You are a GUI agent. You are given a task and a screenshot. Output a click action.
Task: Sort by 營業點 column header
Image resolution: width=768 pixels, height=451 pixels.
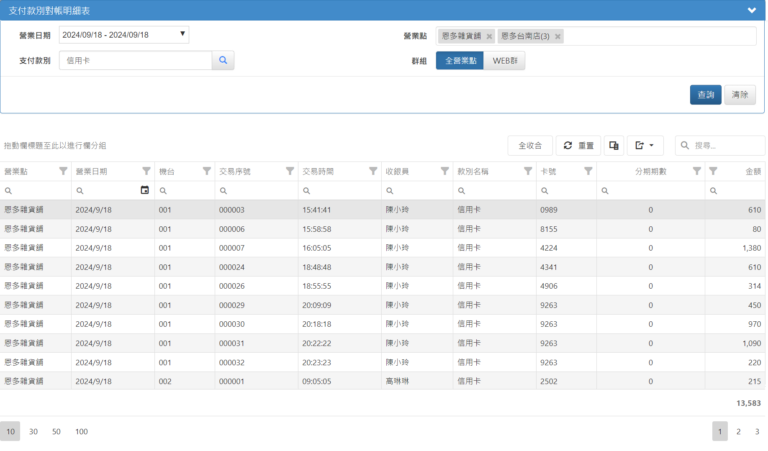point(16,171)
